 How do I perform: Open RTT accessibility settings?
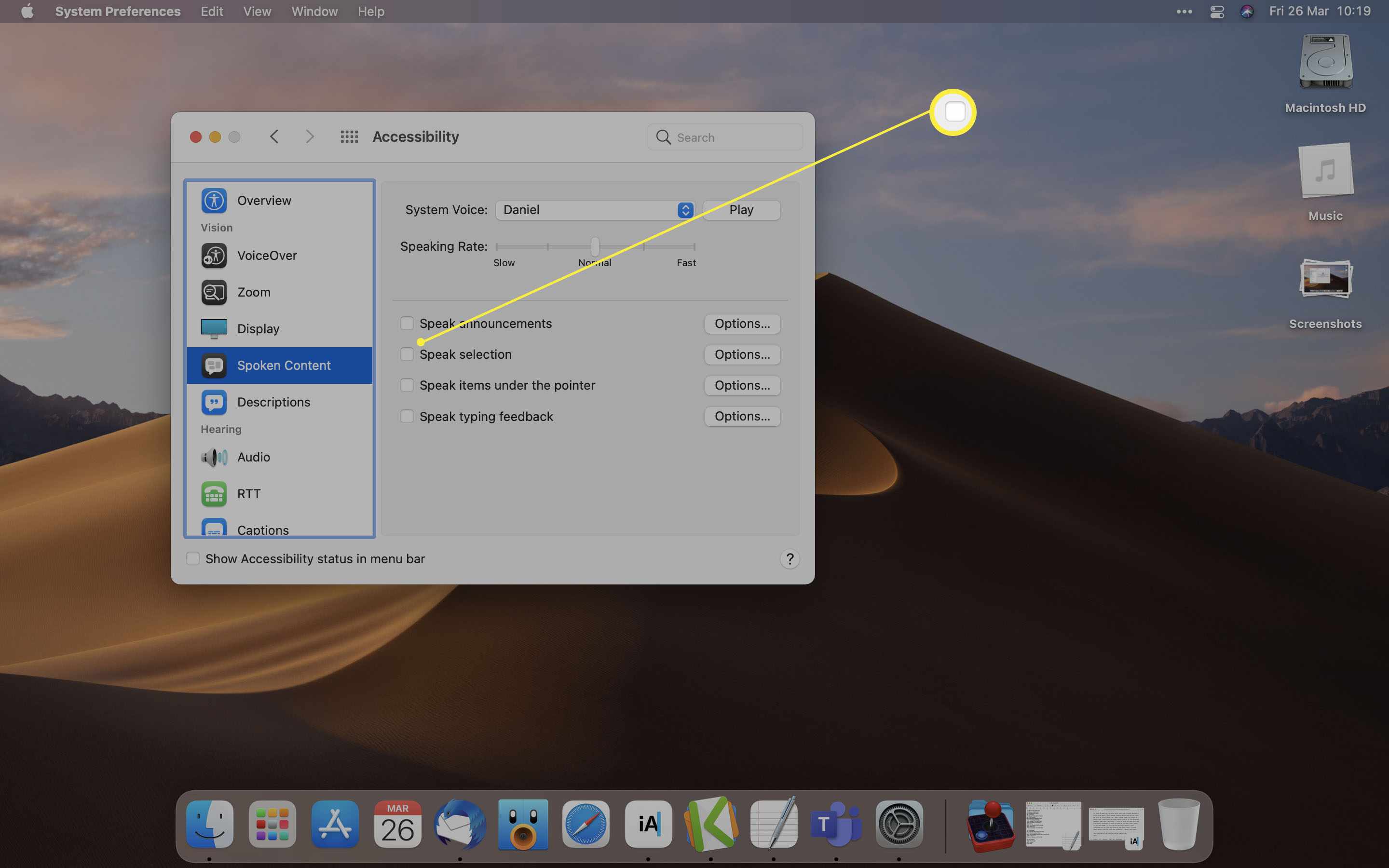(248, 493)
